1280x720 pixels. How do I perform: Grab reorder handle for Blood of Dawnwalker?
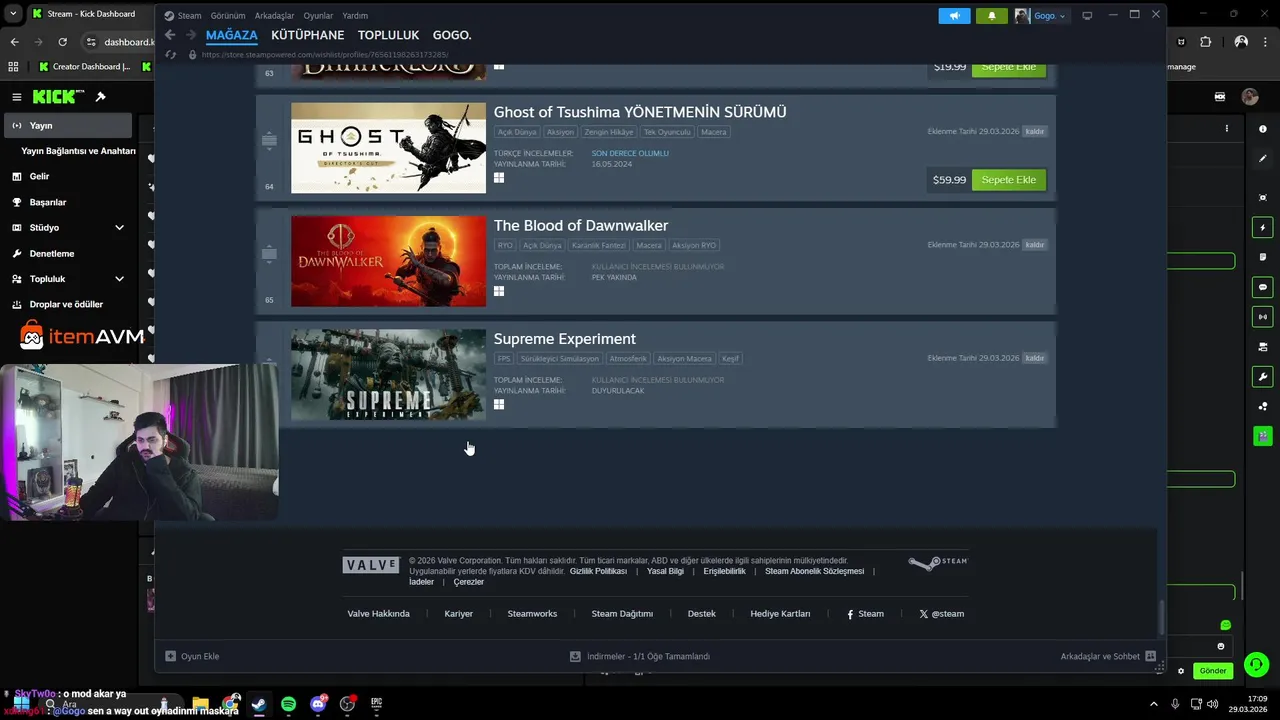[x=269, y=254]
